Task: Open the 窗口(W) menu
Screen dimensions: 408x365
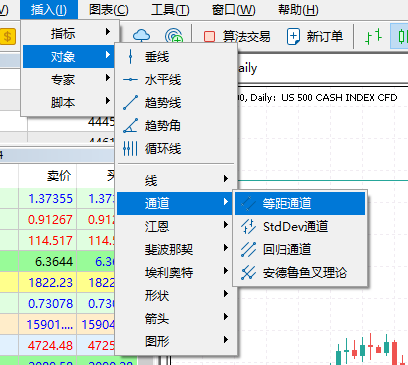Action: 233,10
